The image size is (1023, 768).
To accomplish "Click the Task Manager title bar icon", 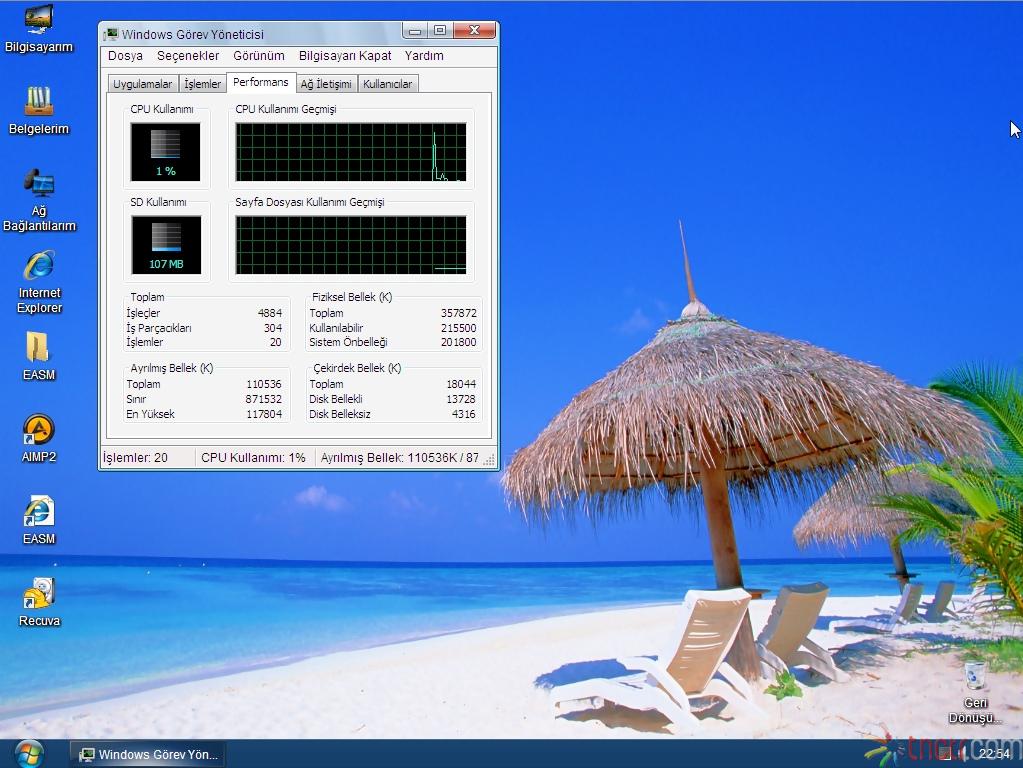I will 112,34.
